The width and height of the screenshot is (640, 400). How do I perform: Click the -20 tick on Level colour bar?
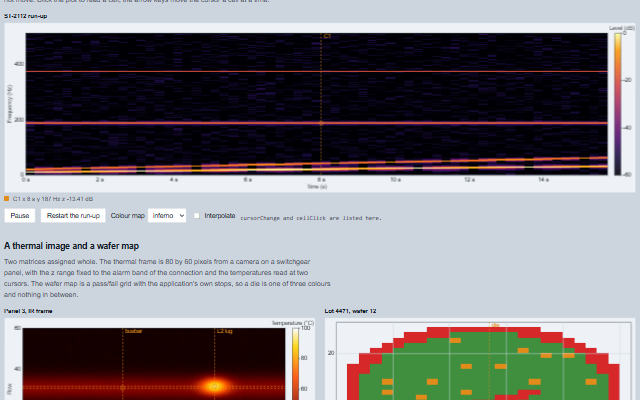coord(627,80)
